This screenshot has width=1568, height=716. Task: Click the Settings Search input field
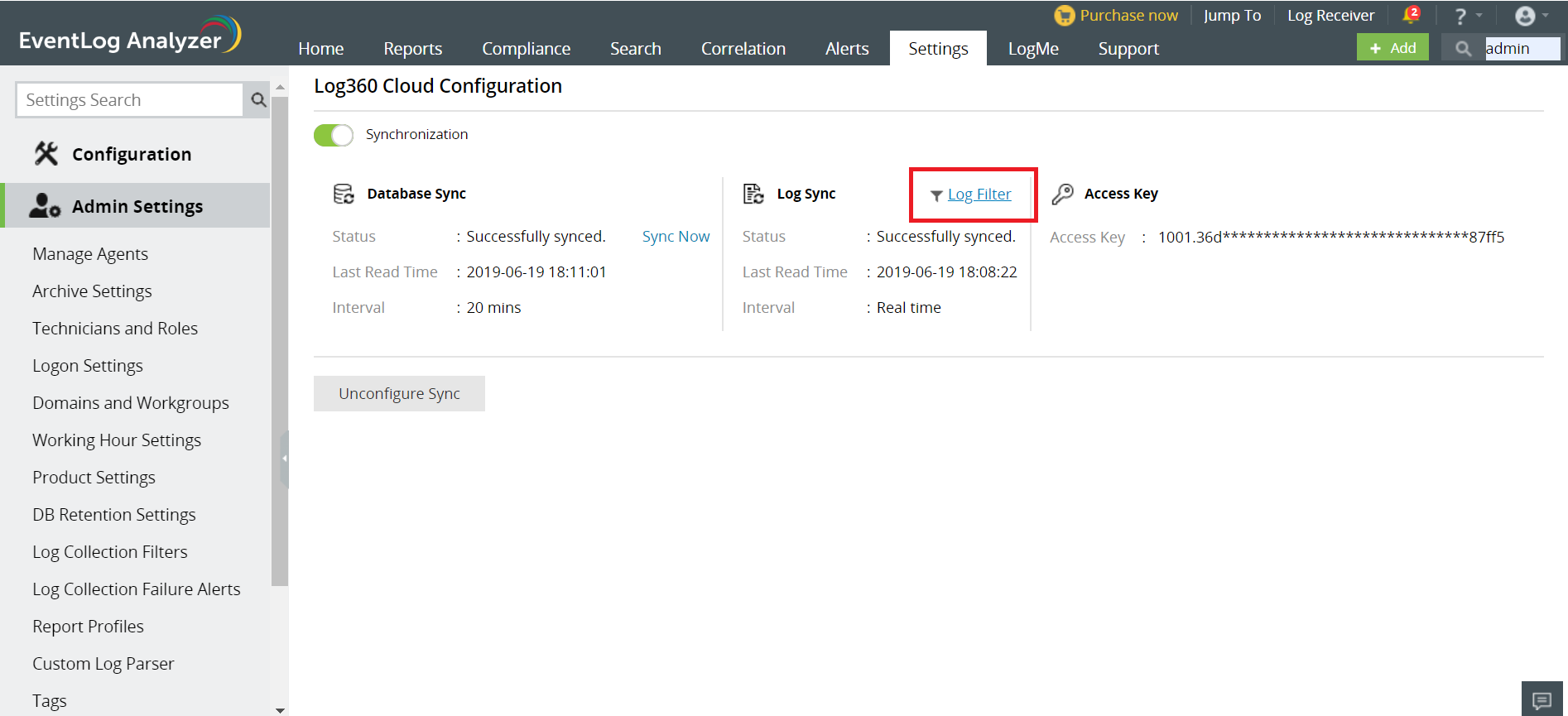point(131,100)
